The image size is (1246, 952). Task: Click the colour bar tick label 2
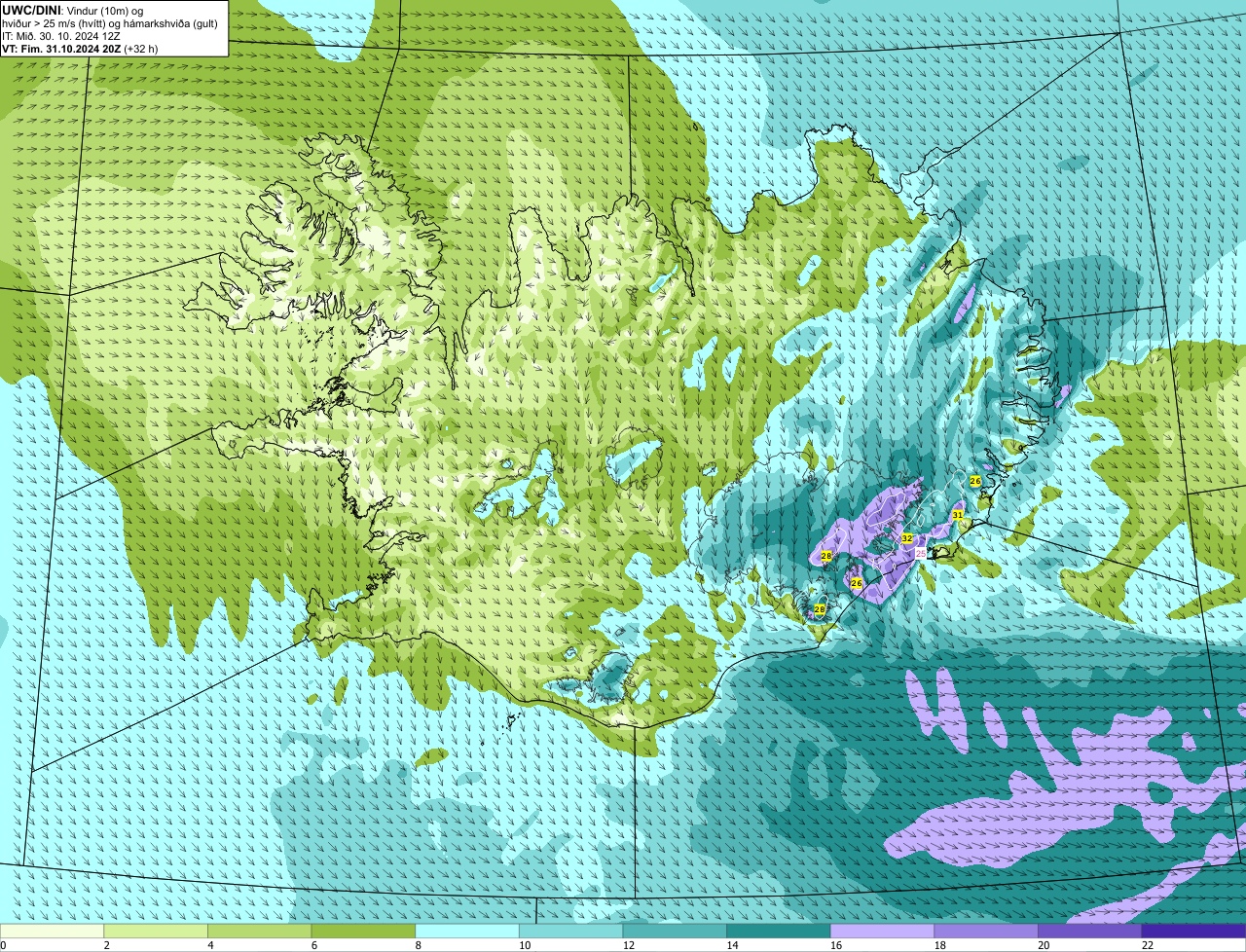(x=106, y=945)
